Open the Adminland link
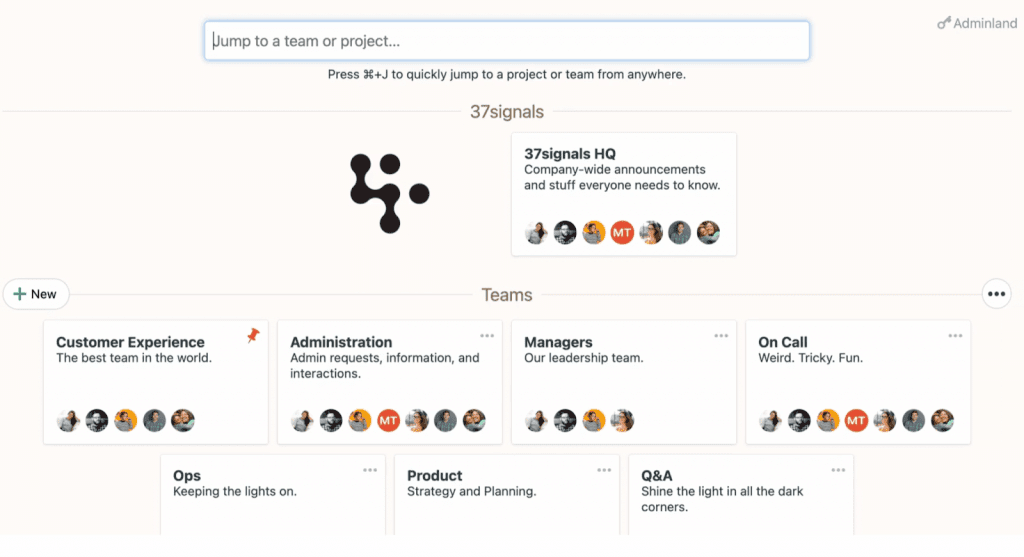 978,24
